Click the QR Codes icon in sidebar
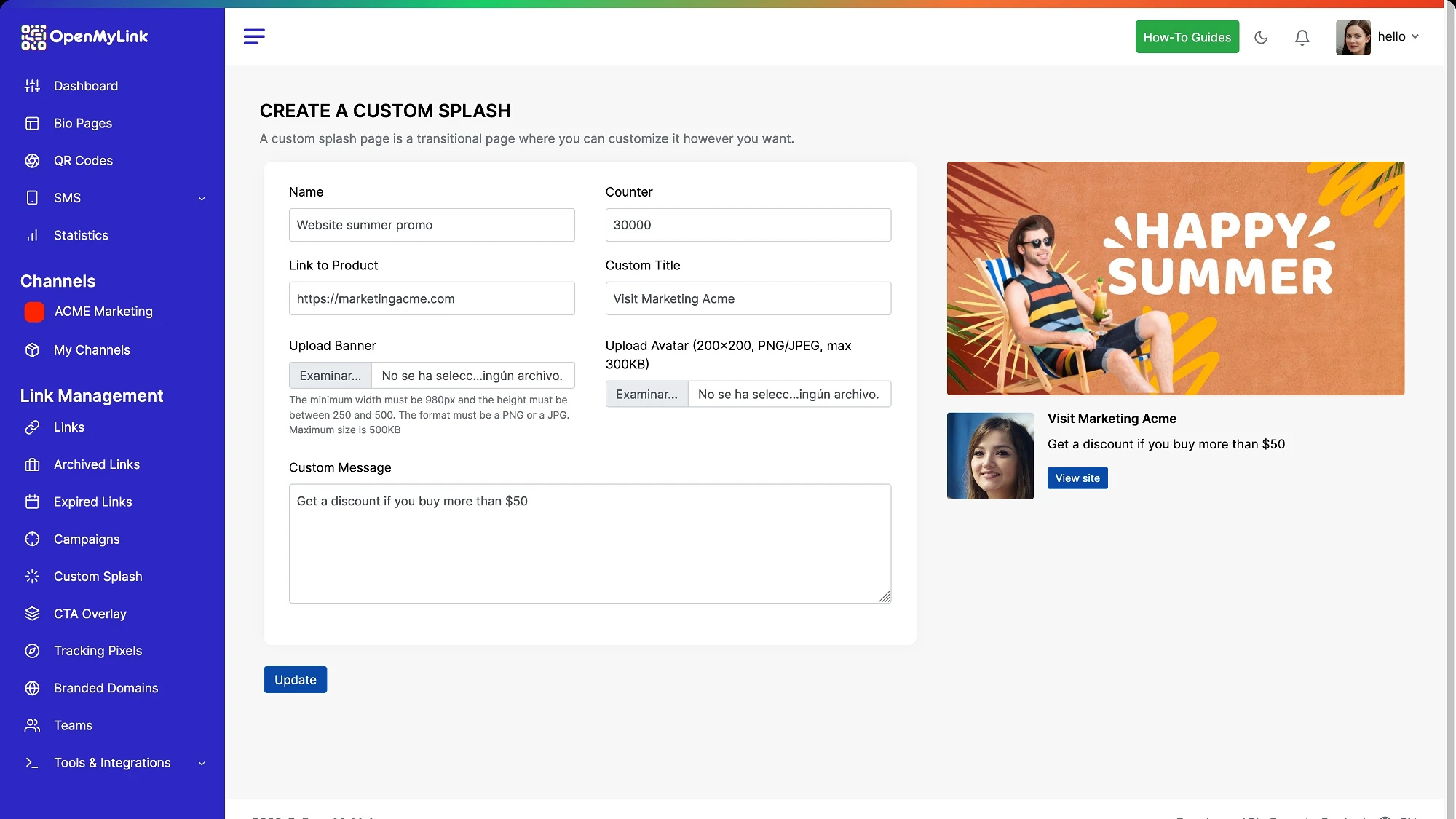1456x819 pixels. (x=32, y=161)
